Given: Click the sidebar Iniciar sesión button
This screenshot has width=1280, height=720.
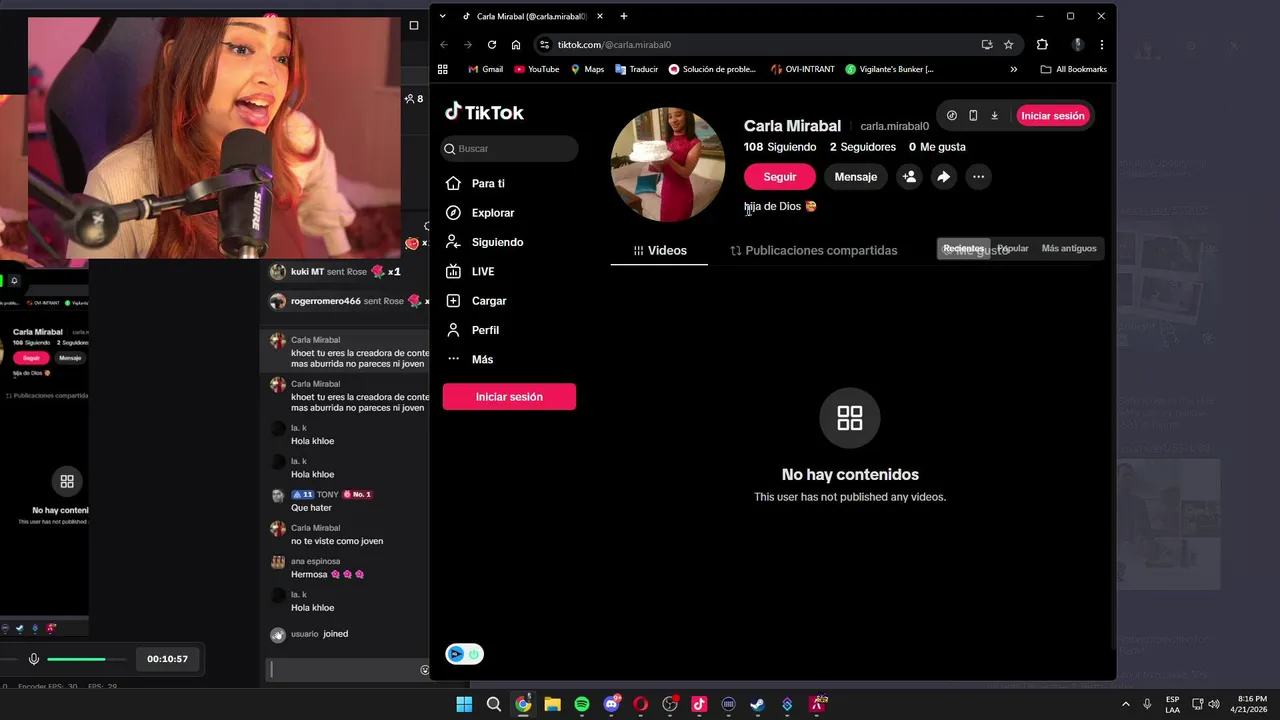Looking at the screenshot, I should pos(509,397).
